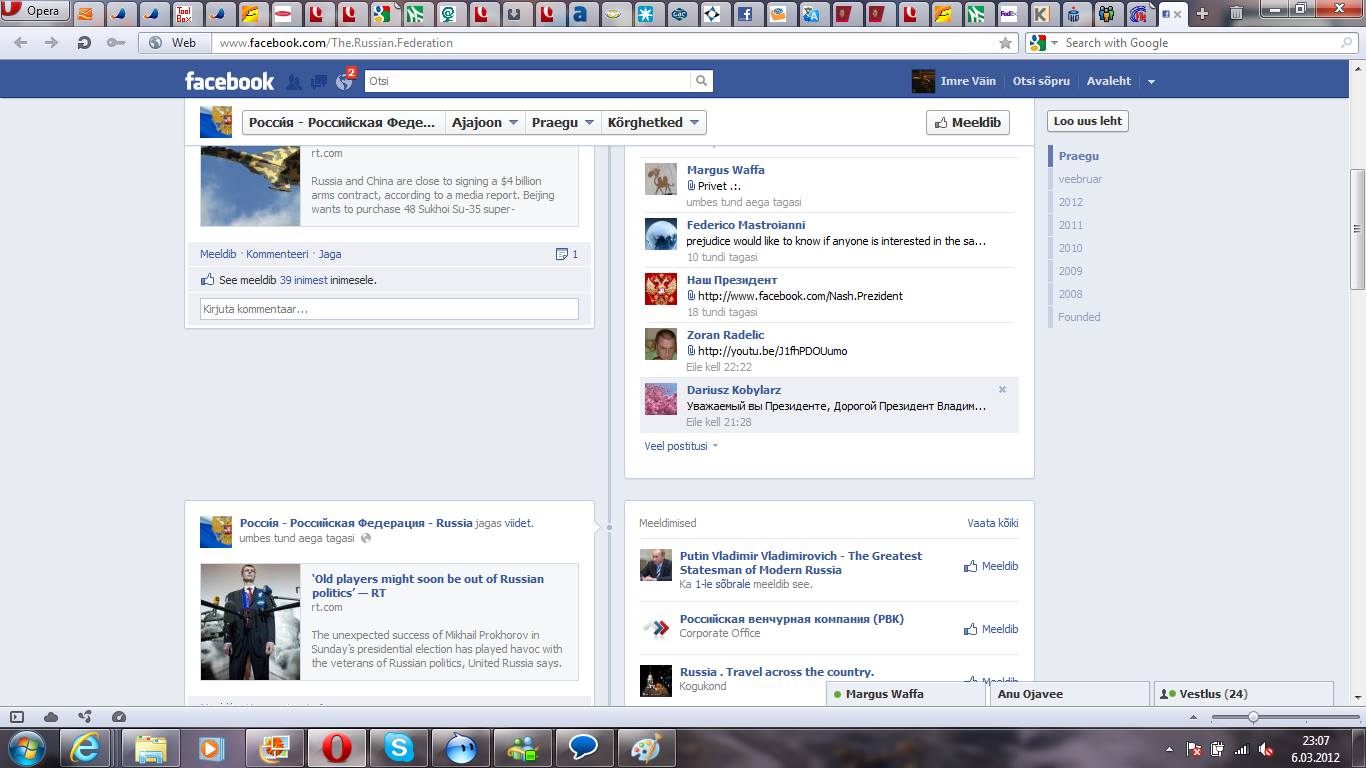Jump to 2010 in timeline sidebar

click(x=1070, y=248)
